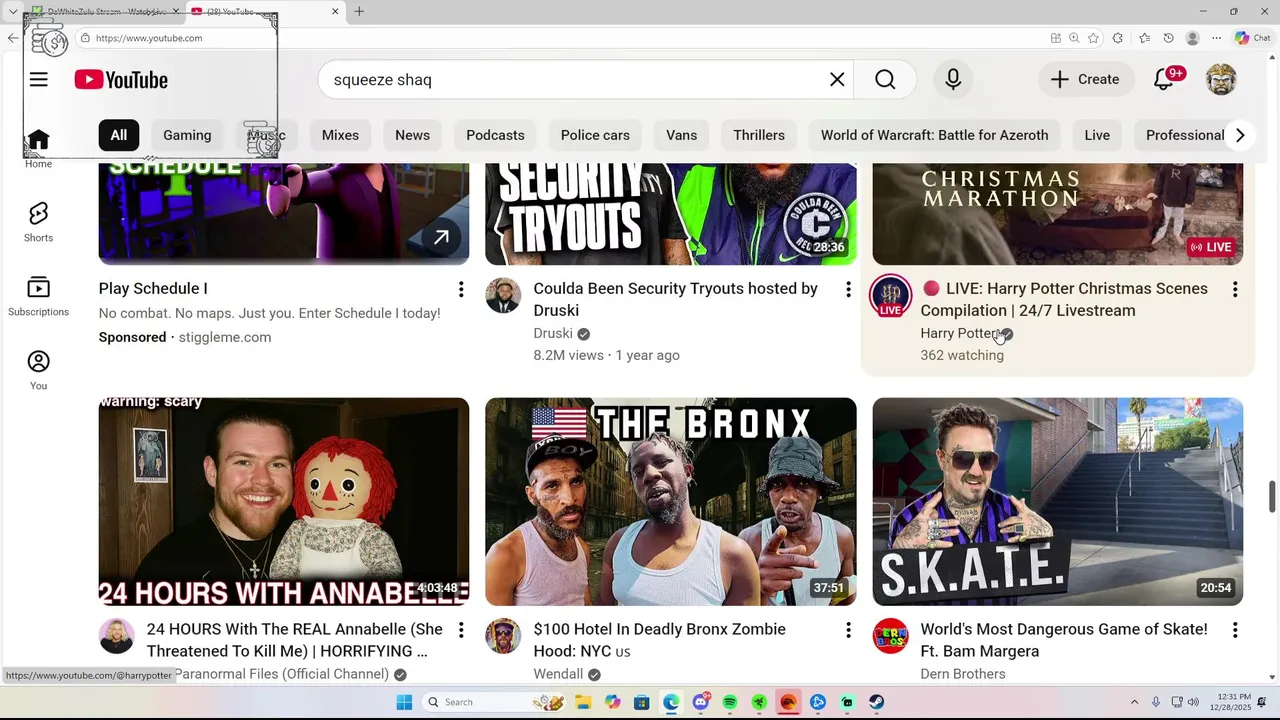The height and width of the screenshot is (720, 1280).
Task: Show hidden system tray icons
Action: click(1134, 702)
